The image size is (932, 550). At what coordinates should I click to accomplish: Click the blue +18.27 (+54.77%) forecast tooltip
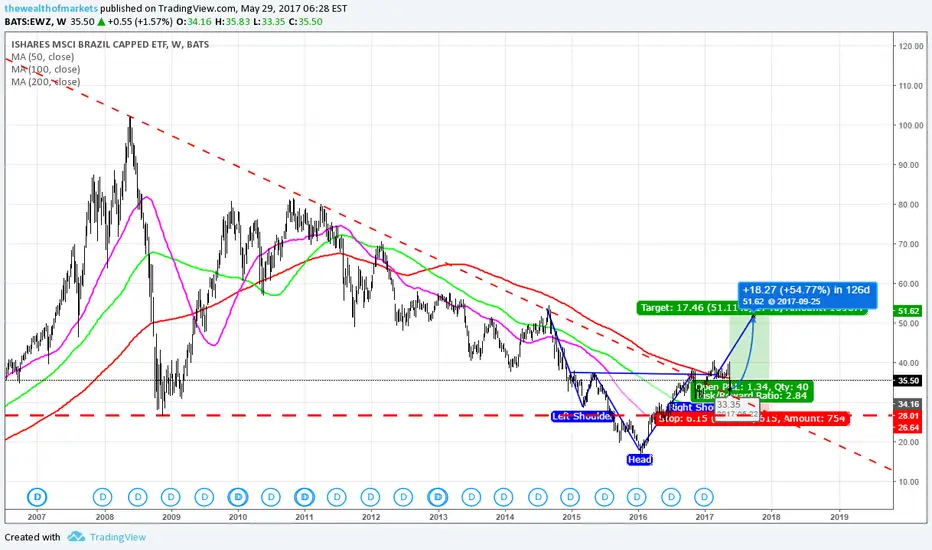pyautogui.click(x=807, y=295)
